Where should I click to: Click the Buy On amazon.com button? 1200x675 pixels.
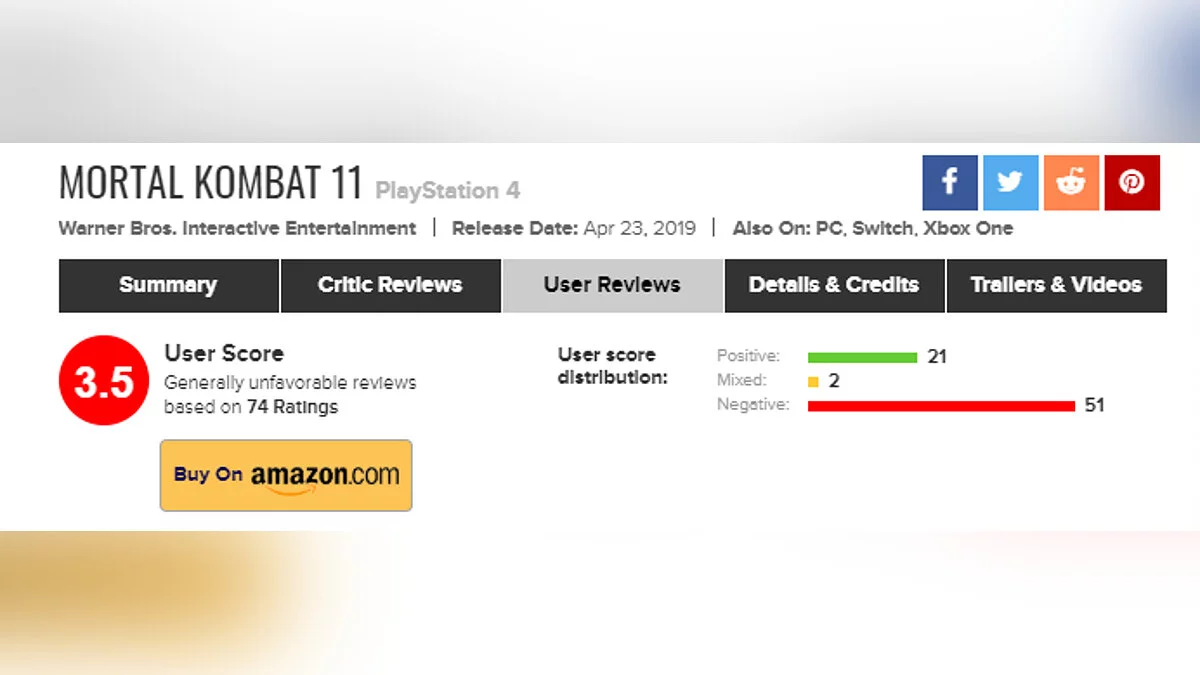coord(286,475)
